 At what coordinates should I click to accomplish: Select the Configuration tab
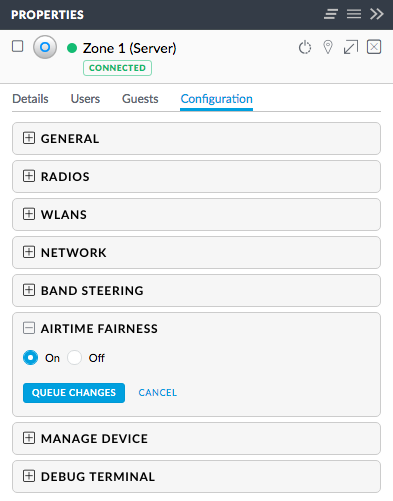[217, 99]
